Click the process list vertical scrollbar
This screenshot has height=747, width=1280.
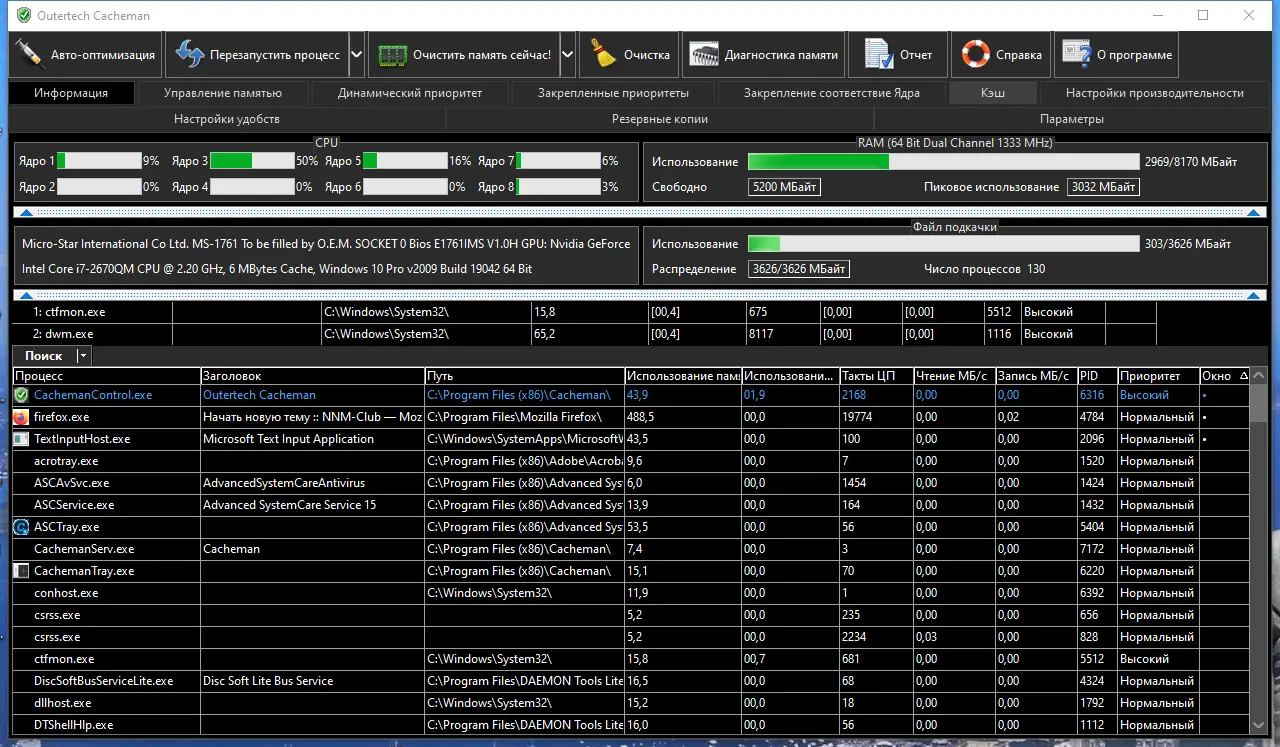pos(1260,550)
